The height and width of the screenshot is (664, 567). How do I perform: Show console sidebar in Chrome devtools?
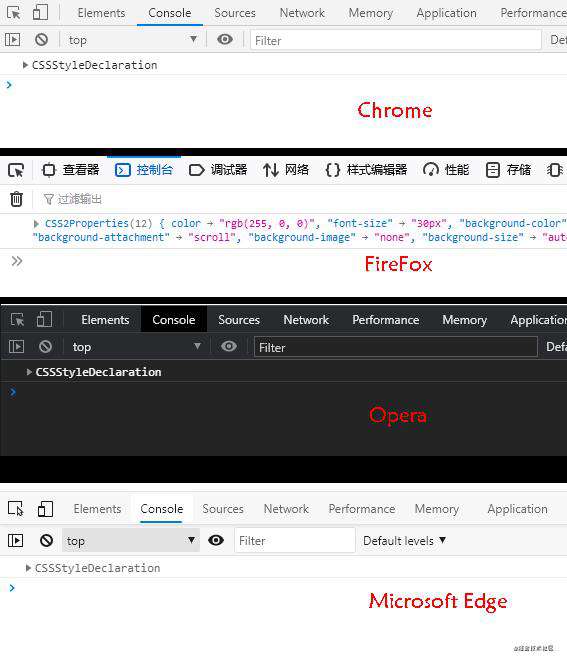[13, 40]
